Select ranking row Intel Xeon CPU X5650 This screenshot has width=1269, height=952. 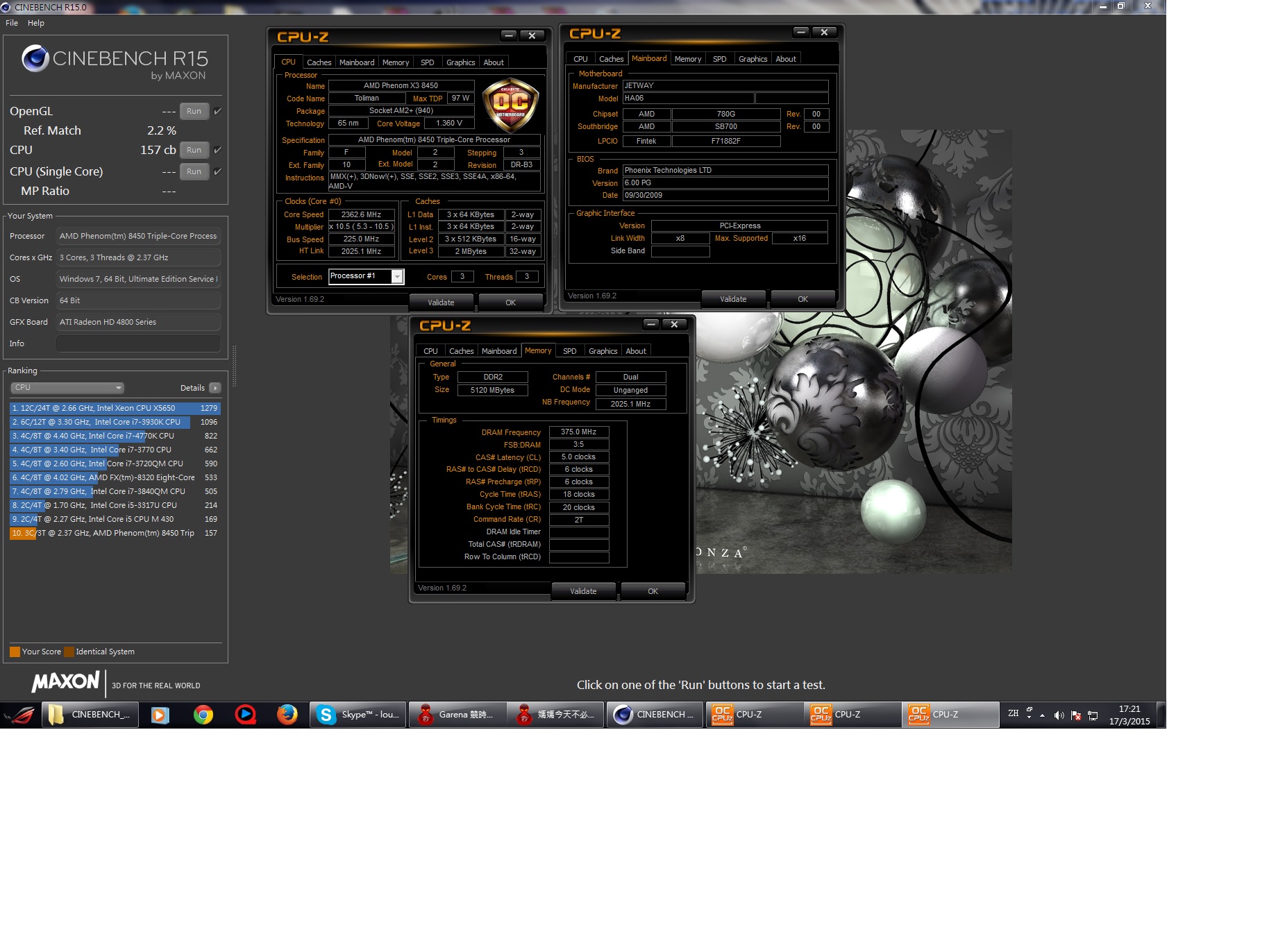(115, 408)
